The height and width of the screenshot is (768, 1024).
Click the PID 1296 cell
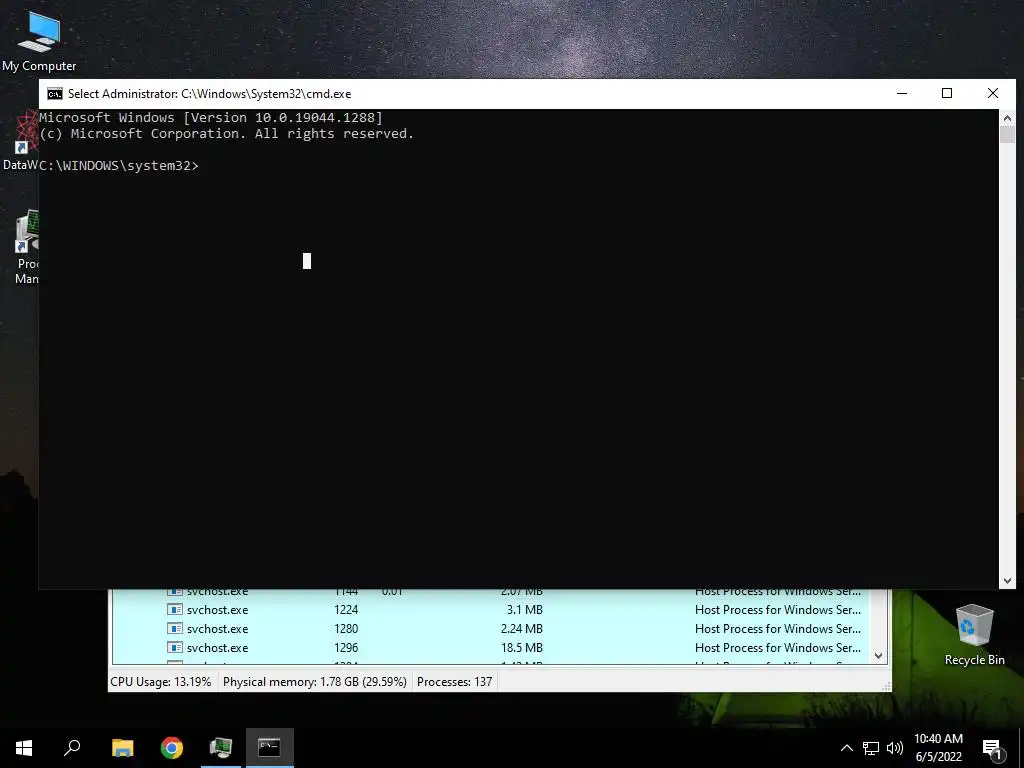point(346,648)
